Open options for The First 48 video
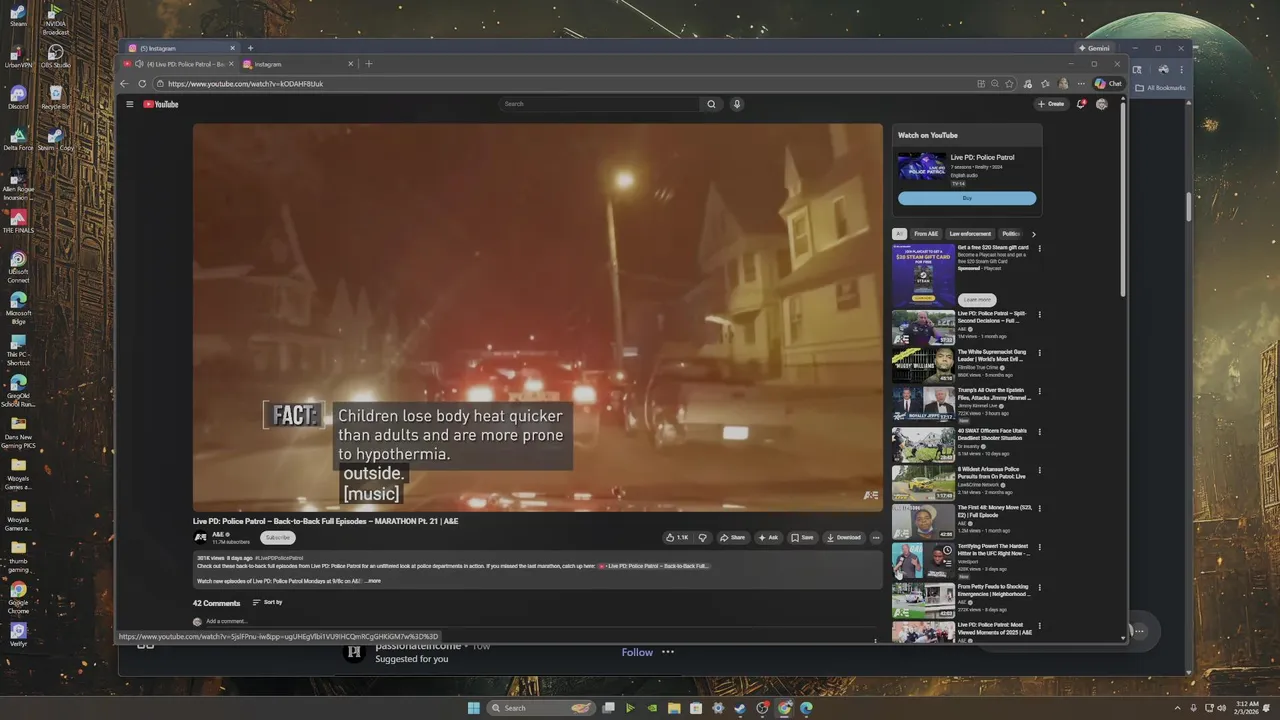The width and height of the screenshot is (1280, 720). 1039,508
